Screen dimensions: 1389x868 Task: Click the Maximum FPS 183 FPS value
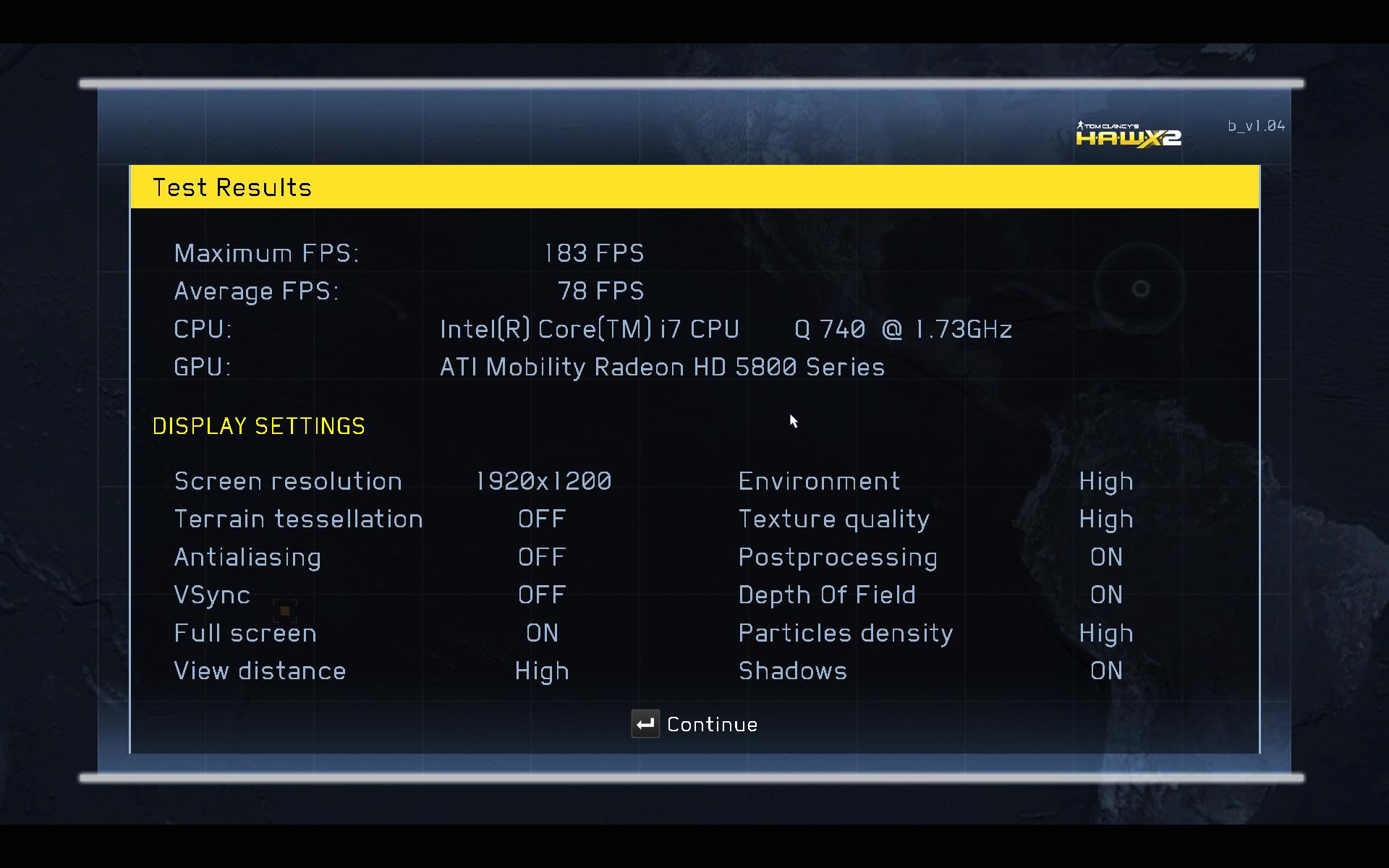pyautogui.click(x=594, y=253)
